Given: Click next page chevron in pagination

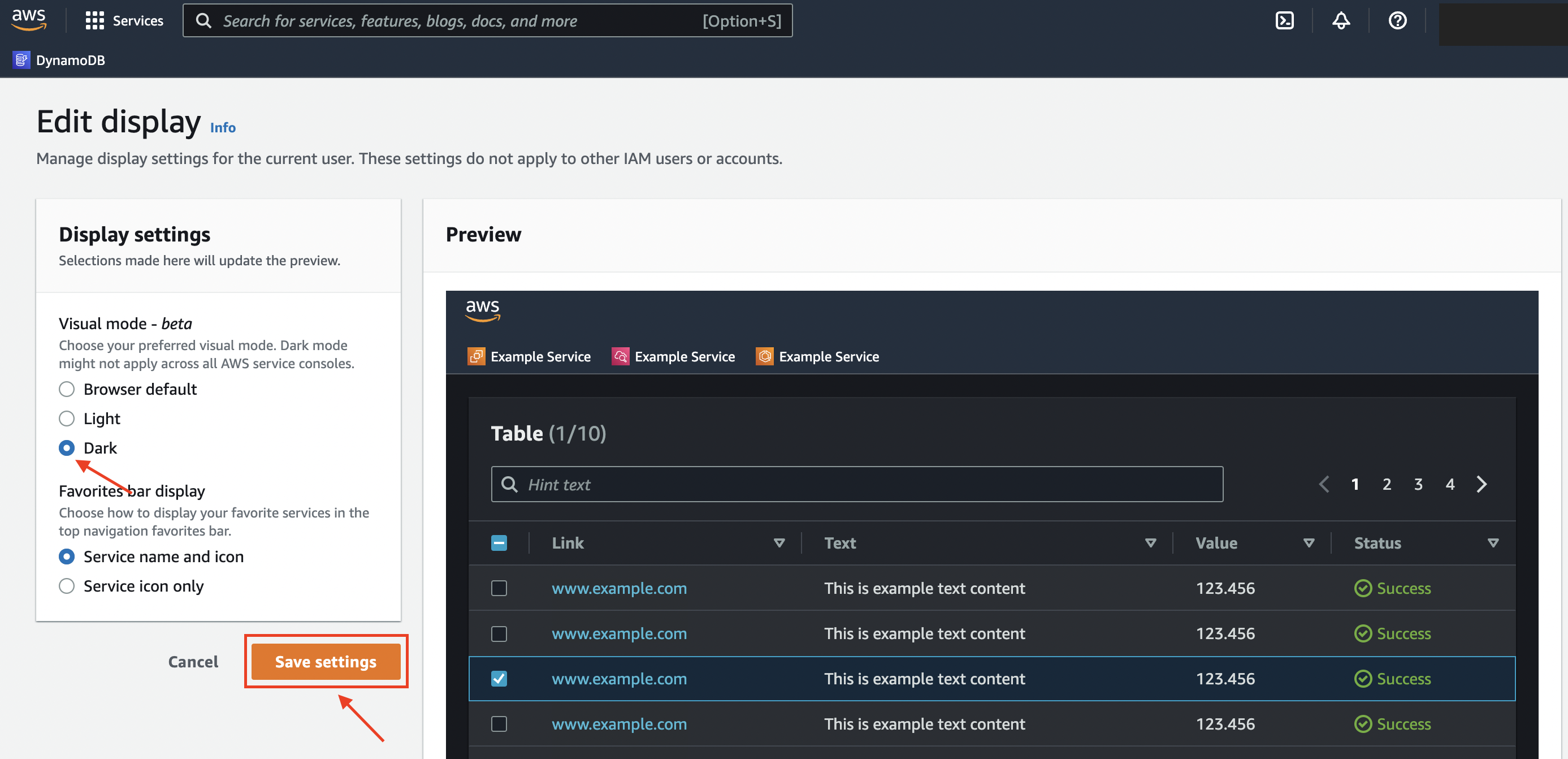Looking at the screenshot, I should pyautogui.click(x=1482, y=484).
